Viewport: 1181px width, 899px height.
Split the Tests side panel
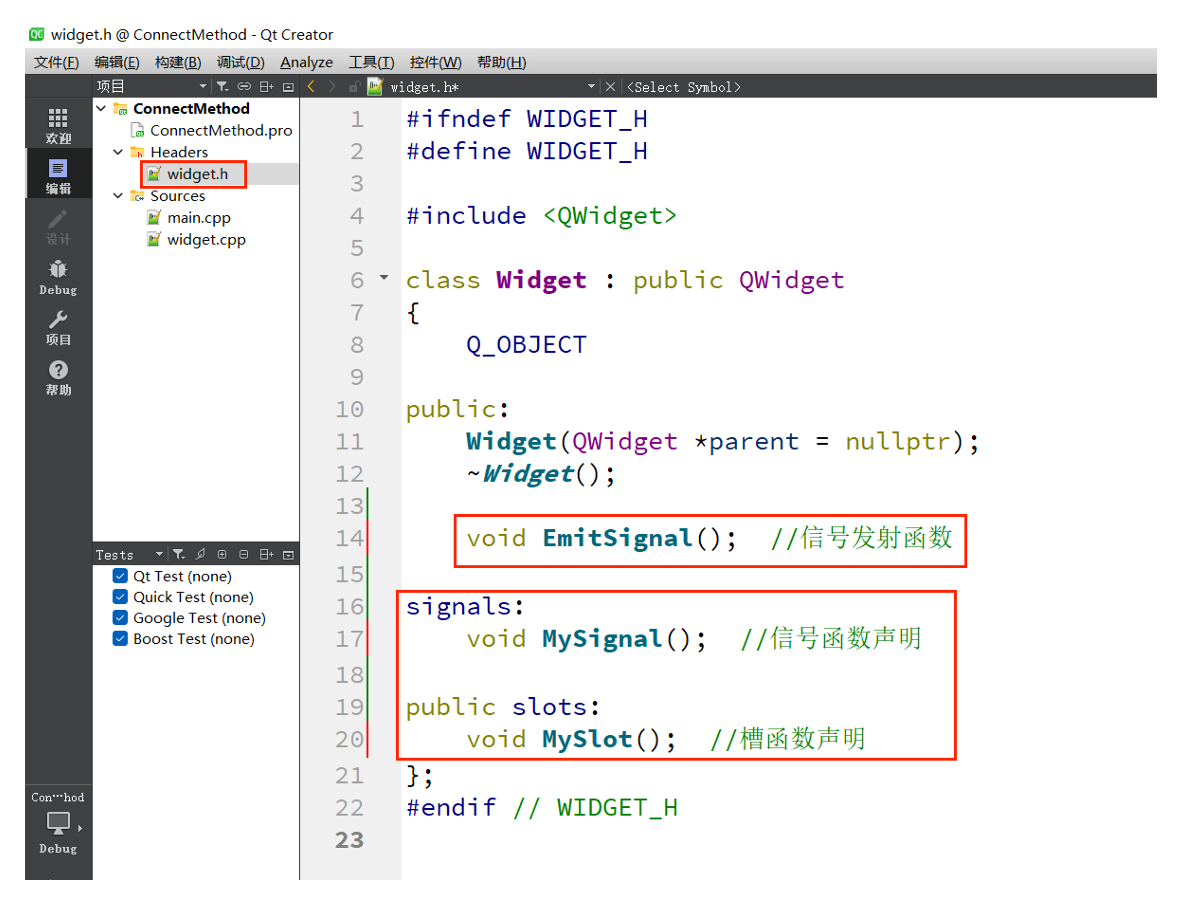tap(267, 554)
